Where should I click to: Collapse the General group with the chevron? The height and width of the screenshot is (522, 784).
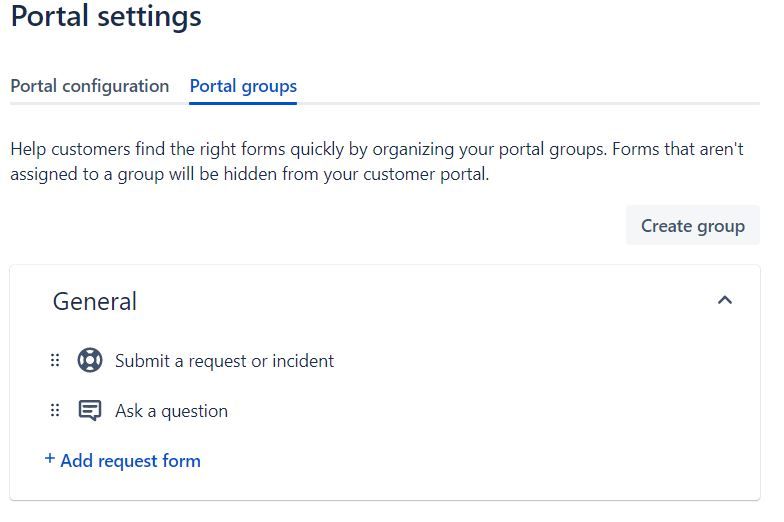(725, 300)
